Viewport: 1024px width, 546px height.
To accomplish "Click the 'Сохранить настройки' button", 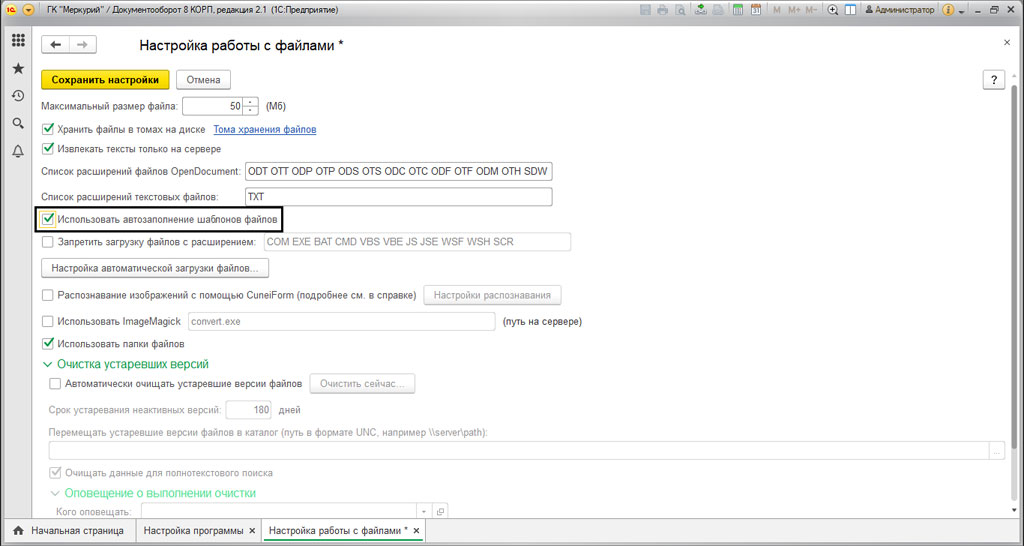I will click(105, 80).
